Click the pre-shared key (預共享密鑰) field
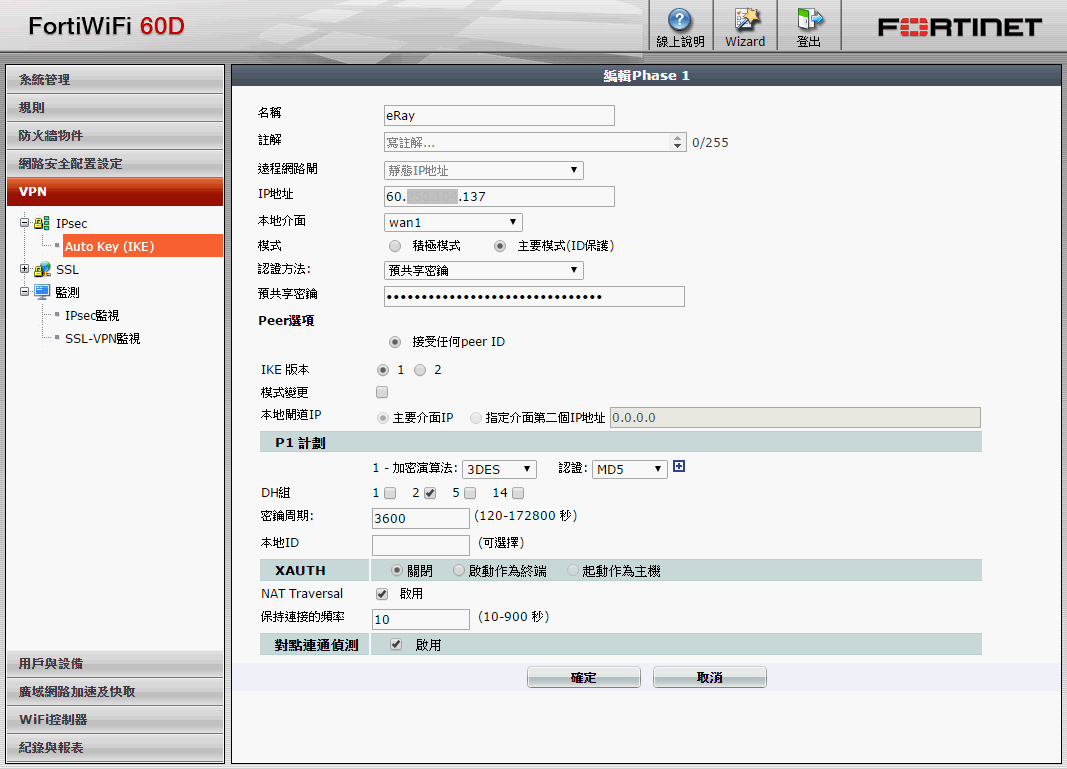The height and width of the screenshot is (769, 1067). point(534,296)
